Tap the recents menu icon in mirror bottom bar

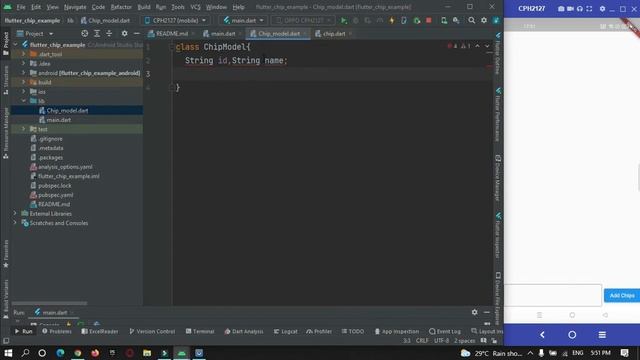click(x=602, y=335)
